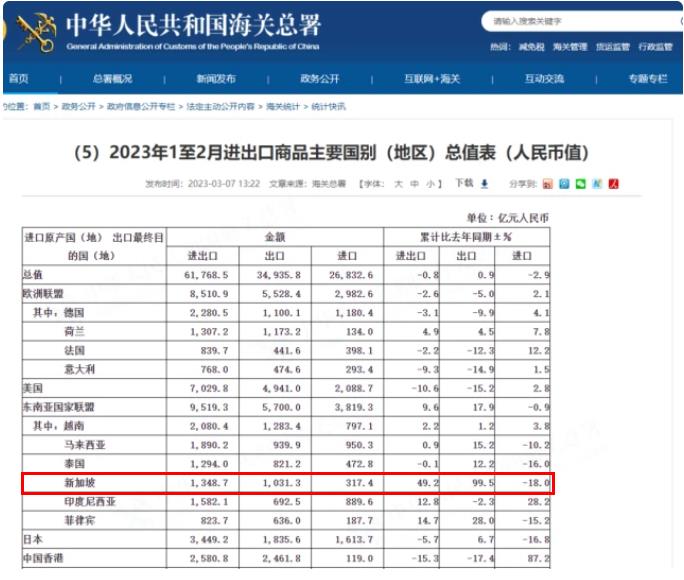Focus the keyword search input field
Screen dimensions: 684x580
582,21
